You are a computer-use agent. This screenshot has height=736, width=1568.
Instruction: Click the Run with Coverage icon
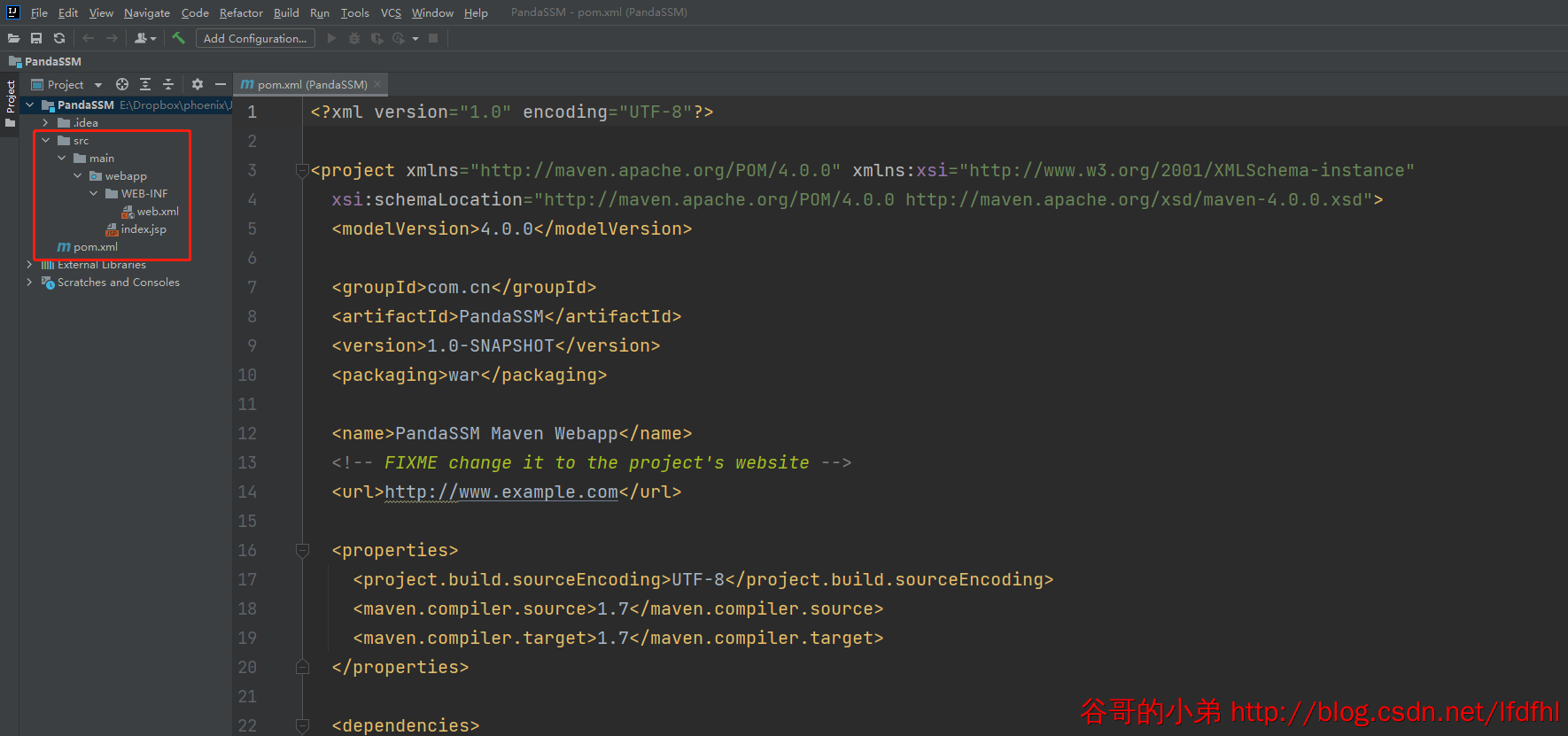coord(376,38)
